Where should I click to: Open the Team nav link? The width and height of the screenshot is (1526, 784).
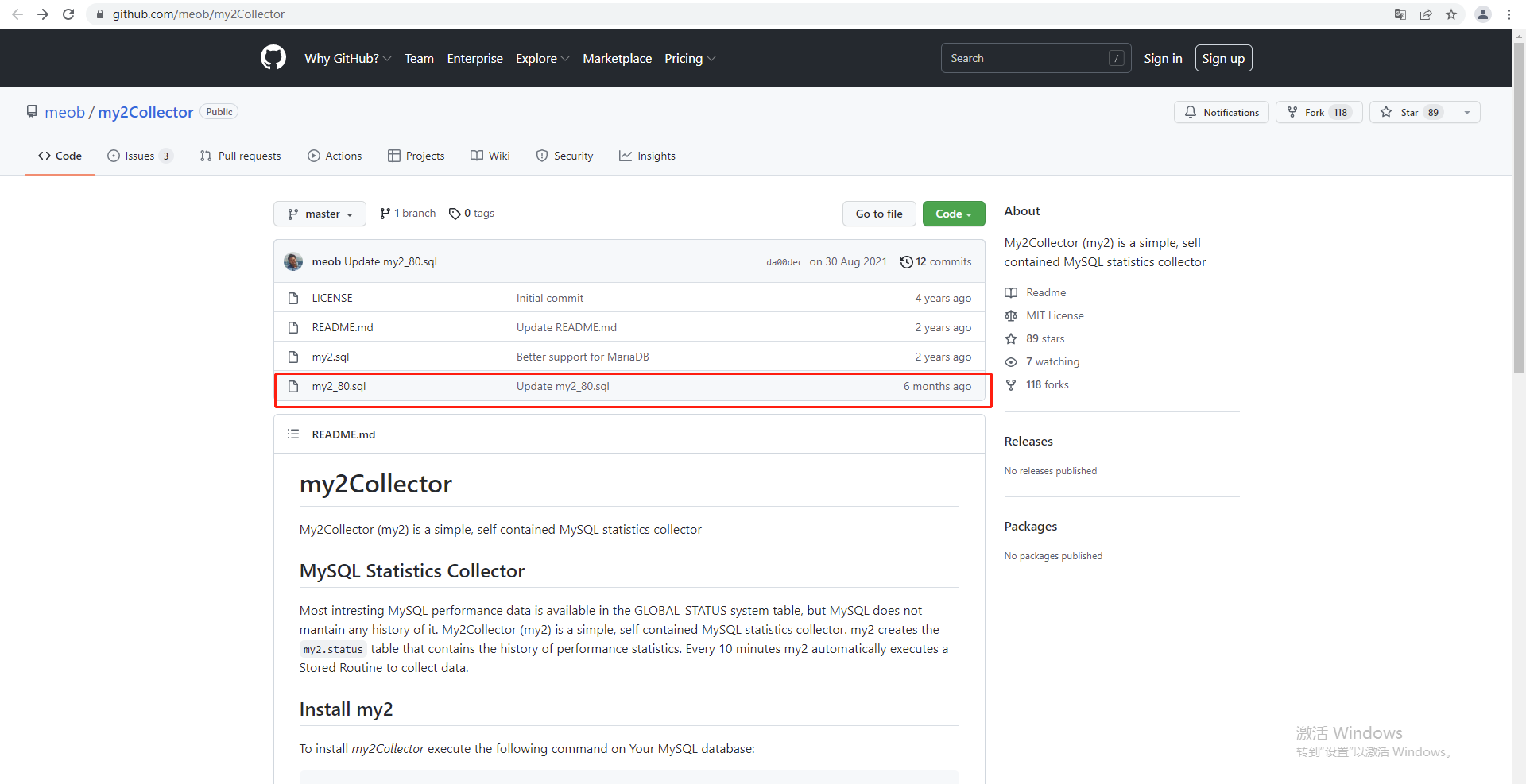coord(419,58)
